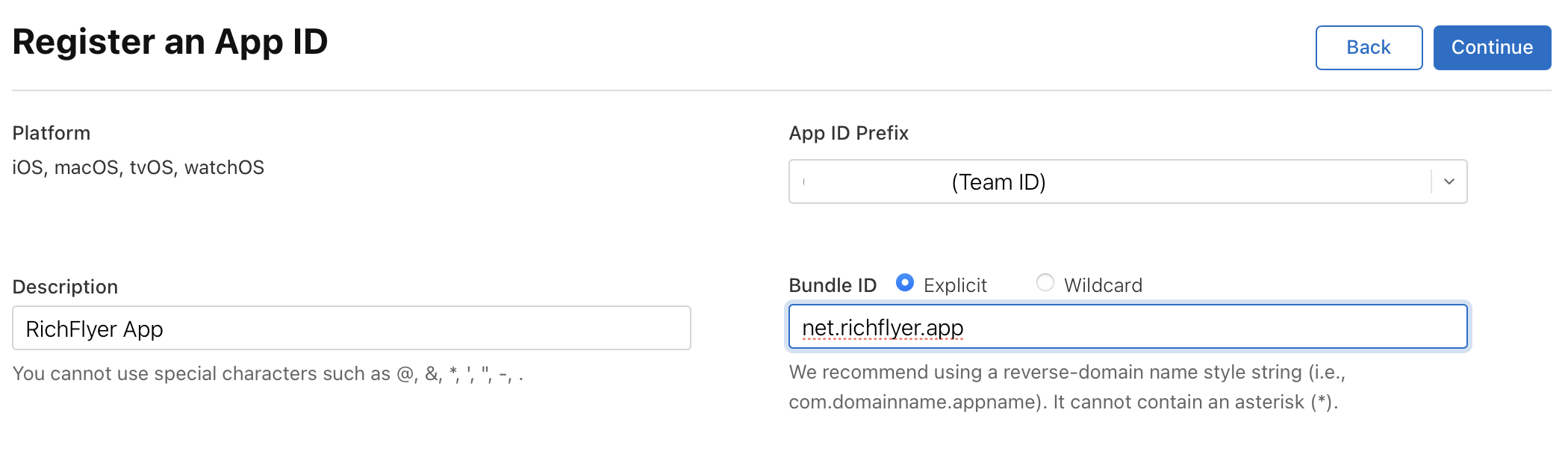Click the 'Description' label
The image size is (1568, 463).
point(65,287)
